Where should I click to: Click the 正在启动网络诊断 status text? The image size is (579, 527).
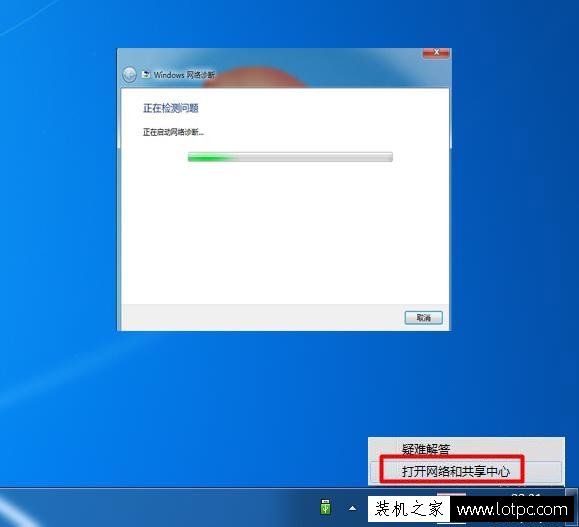(x=173, y=132)
